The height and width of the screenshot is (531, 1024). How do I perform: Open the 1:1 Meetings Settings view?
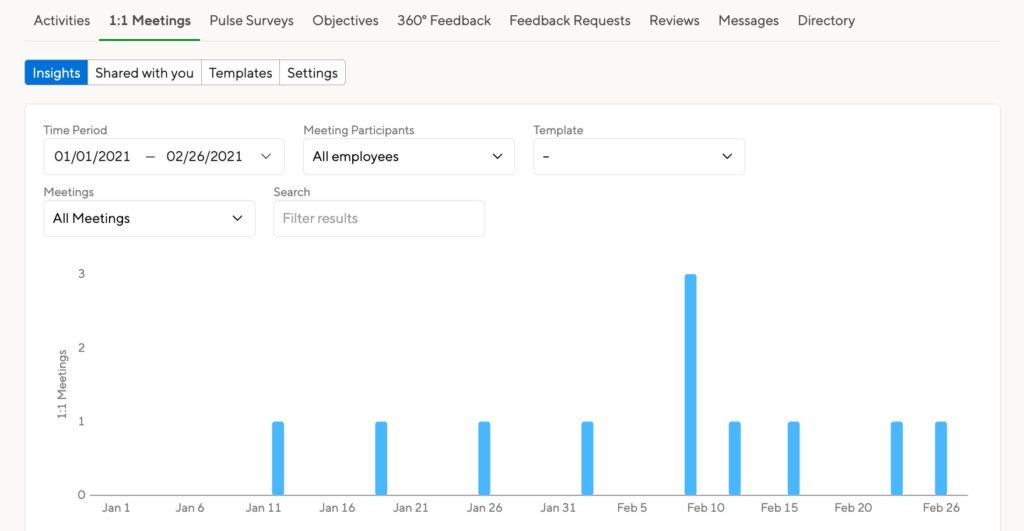pyautogui.click(x=312, y=72)
